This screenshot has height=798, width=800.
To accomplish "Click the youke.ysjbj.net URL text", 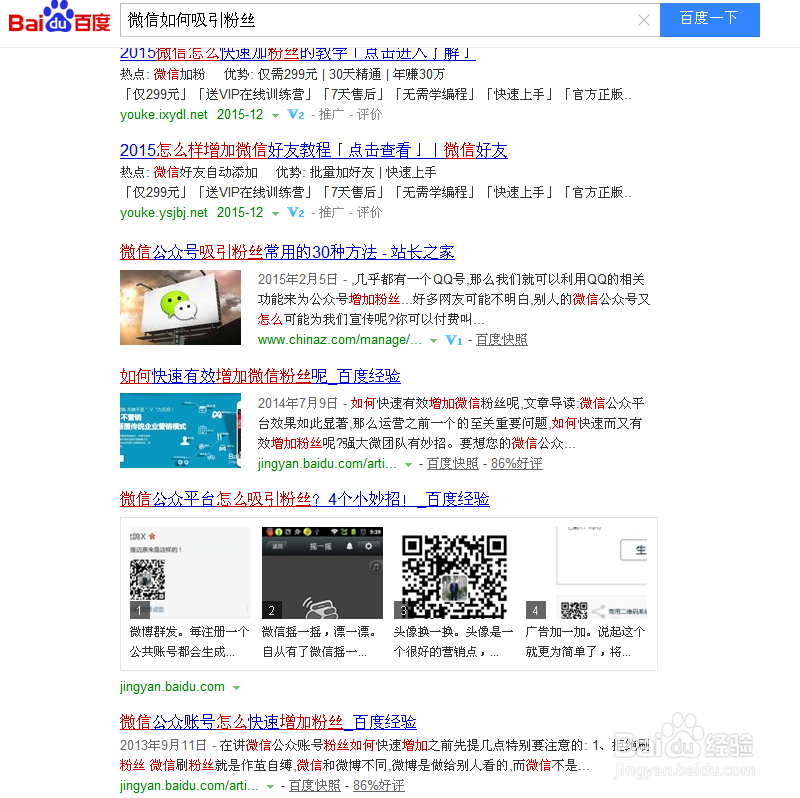I will tap(164, 212).
